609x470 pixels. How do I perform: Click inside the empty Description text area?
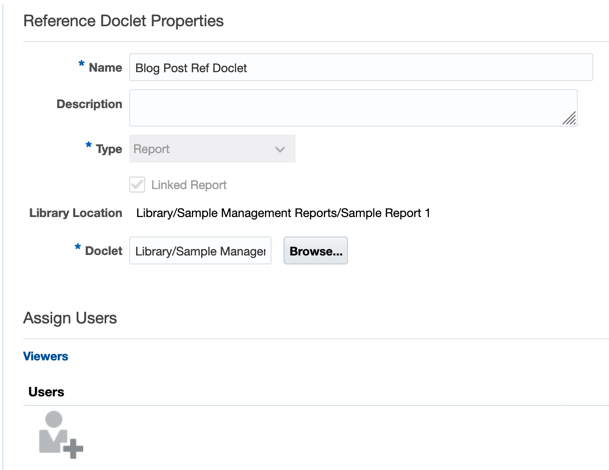tap(350, 108)
